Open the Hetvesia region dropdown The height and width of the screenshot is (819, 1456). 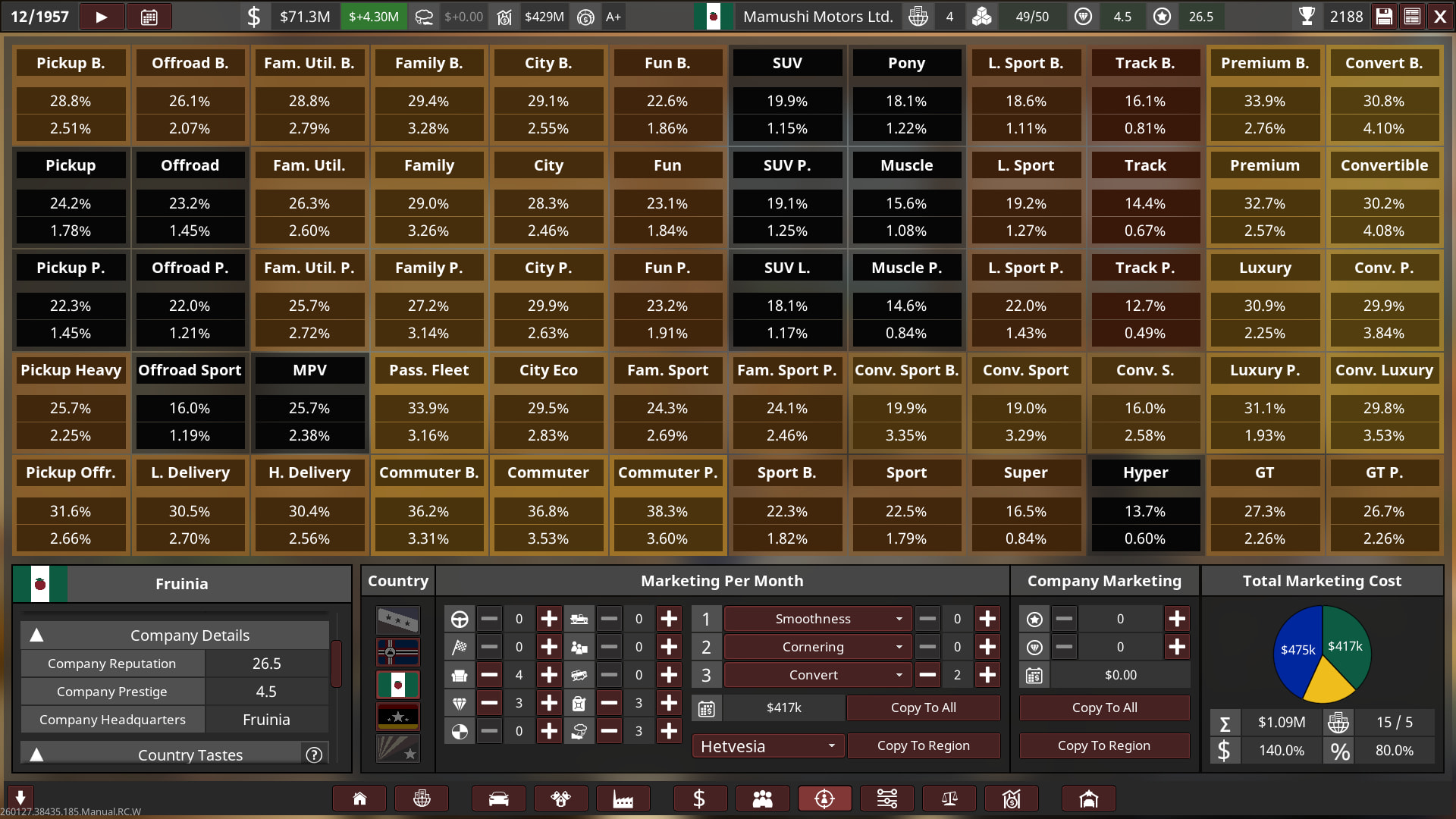click(x=767, y=746)
